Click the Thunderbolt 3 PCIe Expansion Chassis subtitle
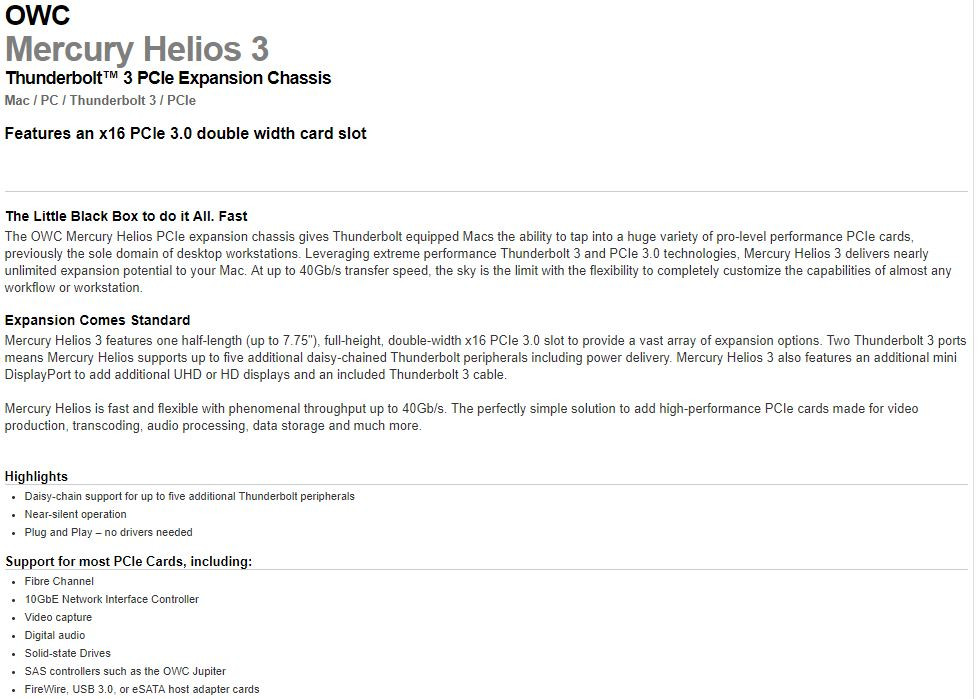This screenshot has height=699, width=980. [168, 78]
